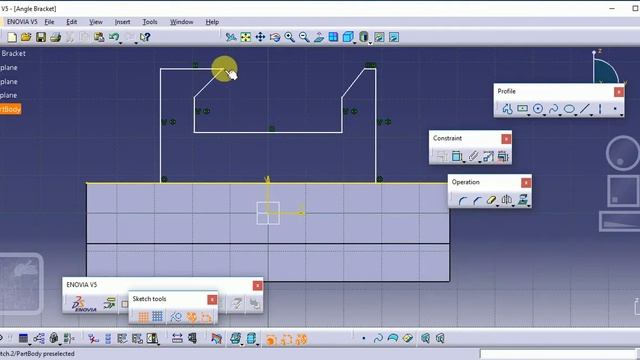Image resolution: width=640 pixels, height=360 pixels.
Task: Close the Profile toolbar
Action: [x=619, y=92]
